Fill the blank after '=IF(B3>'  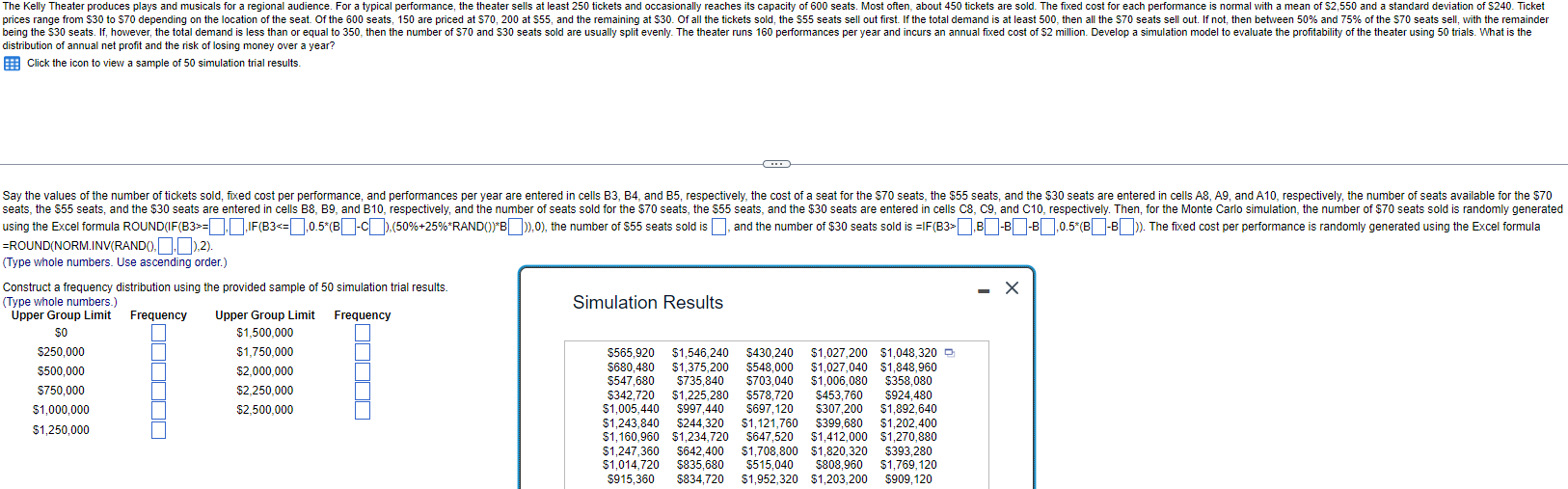tap(964, 227)
